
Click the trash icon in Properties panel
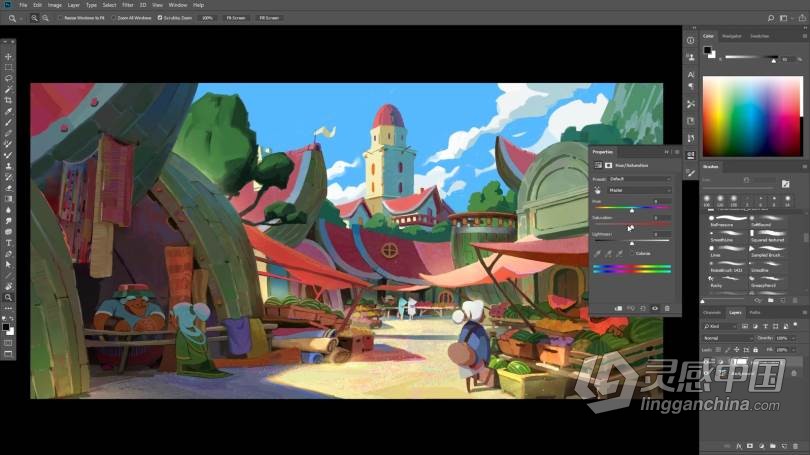[x=667, y=308]
